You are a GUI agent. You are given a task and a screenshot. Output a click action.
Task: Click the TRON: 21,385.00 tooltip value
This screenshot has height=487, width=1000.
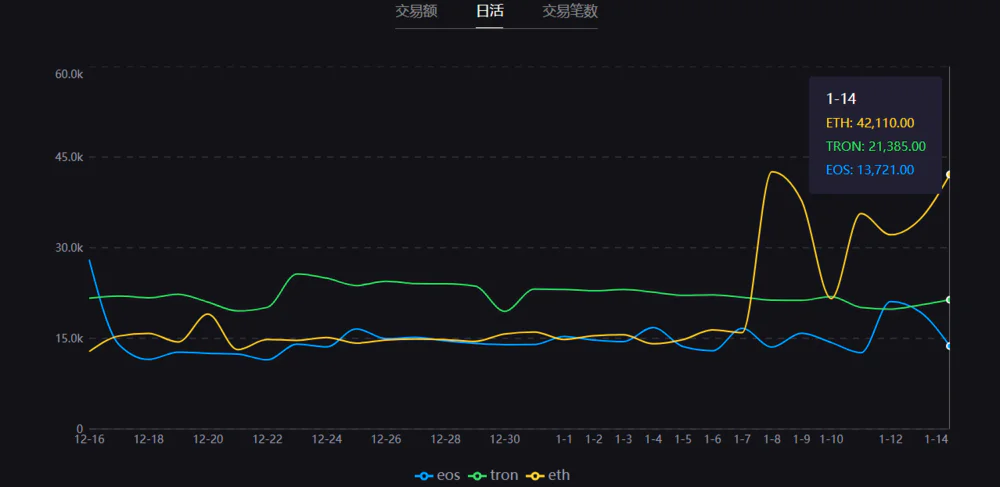click(875, 147)
